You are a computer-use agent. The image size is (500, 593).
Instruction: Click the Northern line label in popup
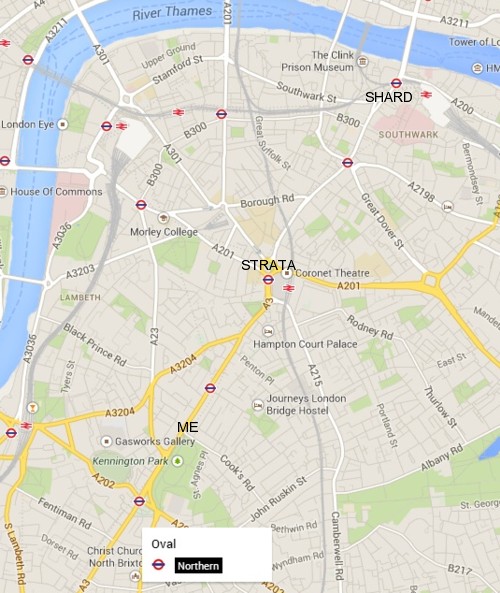[198, 565]
